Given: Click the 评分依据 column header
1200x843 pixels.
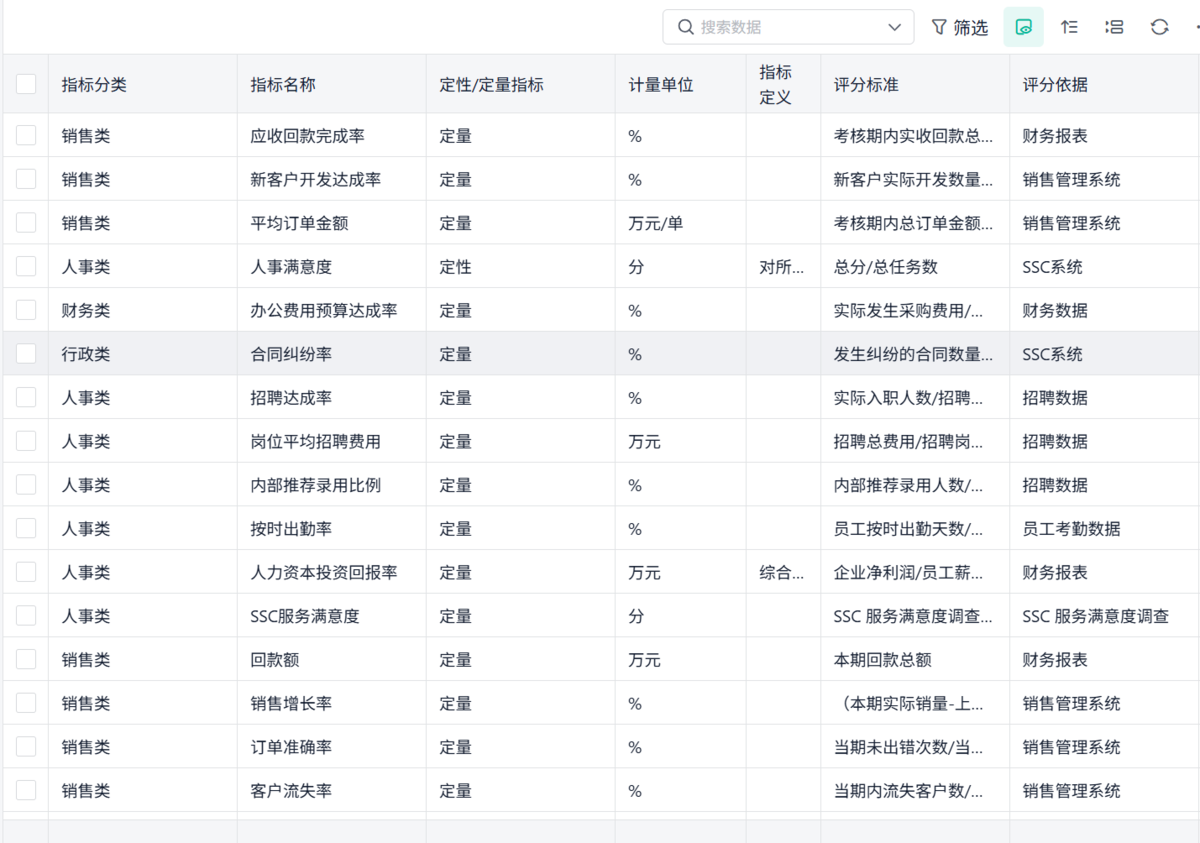Looking at the screenshot, I should point(1105,84).
